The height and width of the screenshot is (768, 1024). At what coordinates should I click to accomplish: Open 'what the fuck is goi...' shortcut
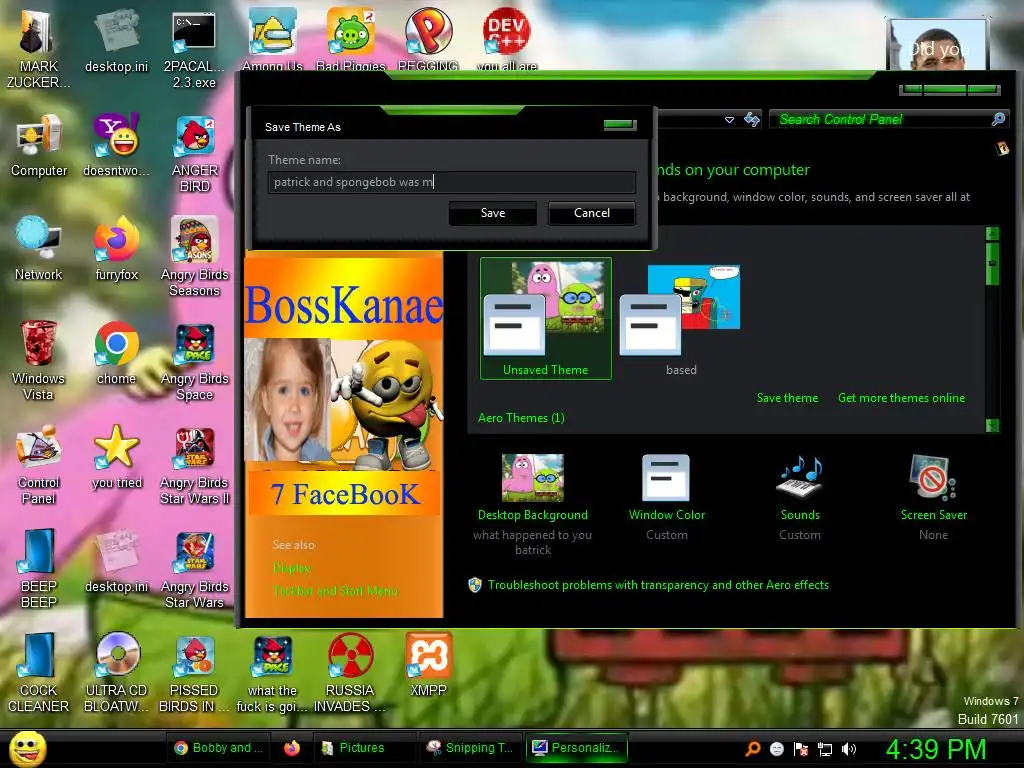pyautogui.click(x=272, y=673)
